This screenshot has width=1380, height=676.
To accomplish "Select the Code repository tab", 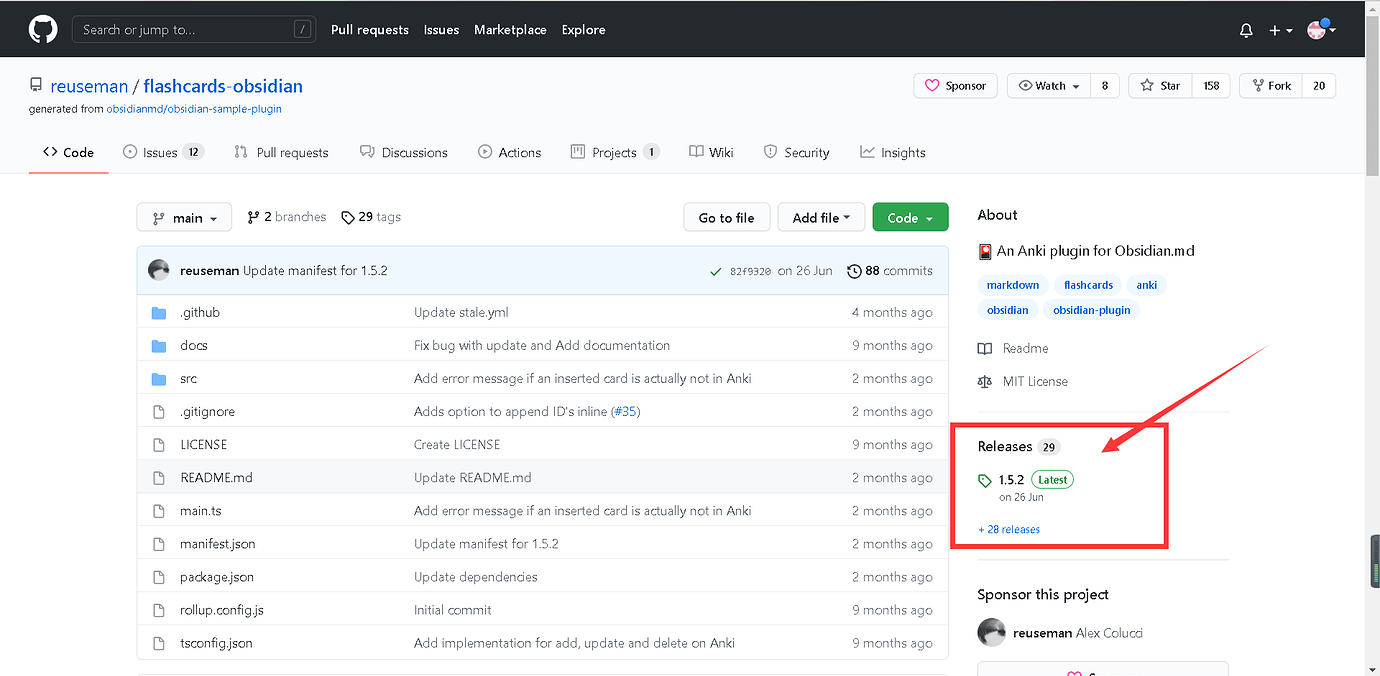I will tap(68, 153).
